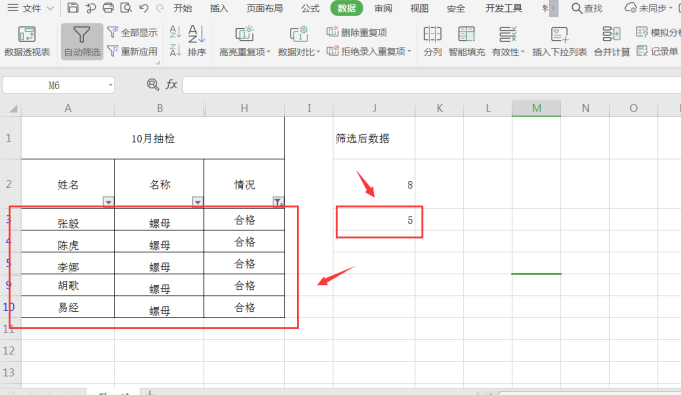Switch to the 插入 tab
681x395 pixels.
pyautogui.click(x=219, y=8)
